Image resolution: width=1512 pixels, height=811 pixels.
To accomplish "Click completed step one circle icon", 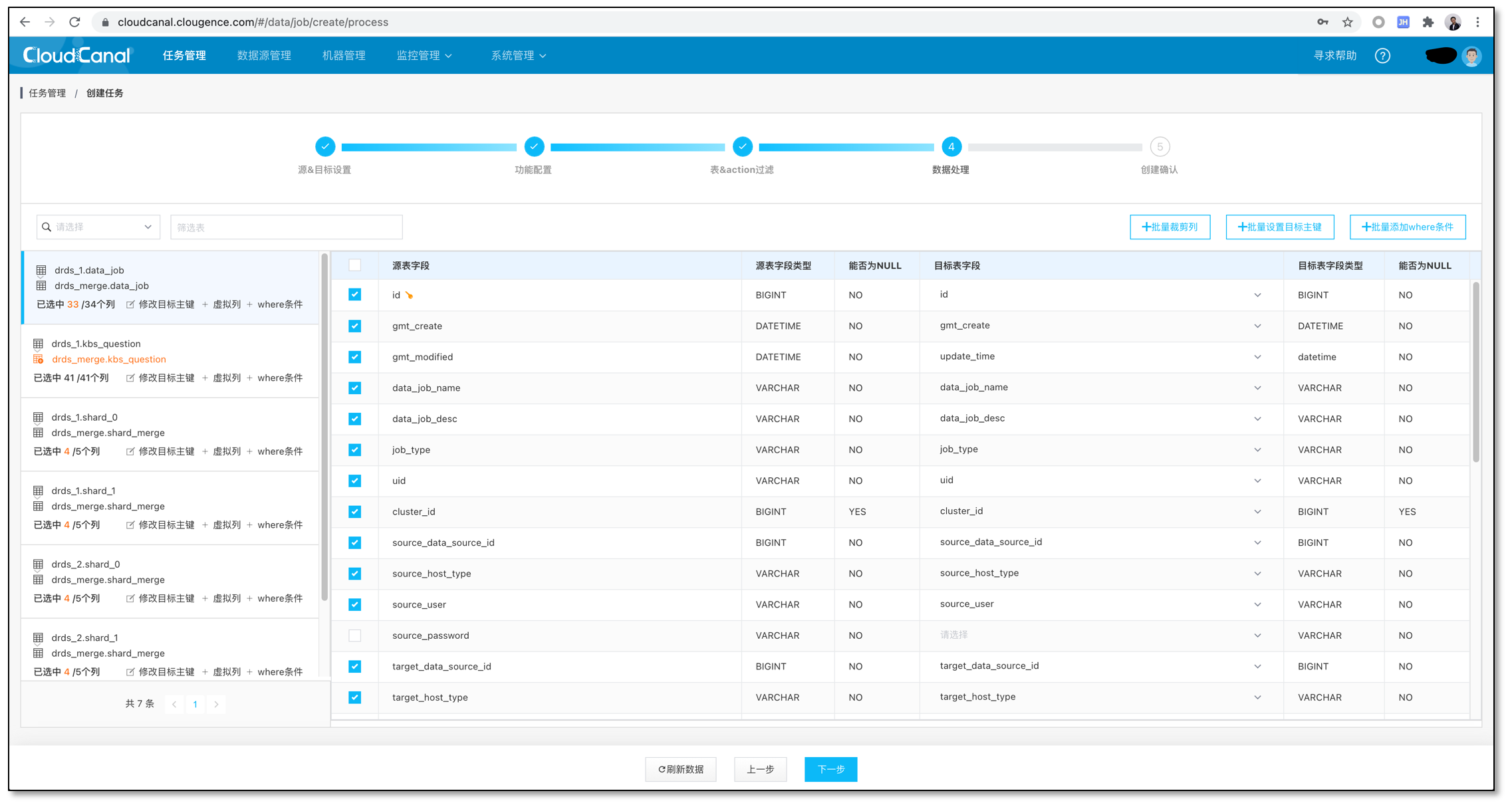I will click(x=325, y=146).
